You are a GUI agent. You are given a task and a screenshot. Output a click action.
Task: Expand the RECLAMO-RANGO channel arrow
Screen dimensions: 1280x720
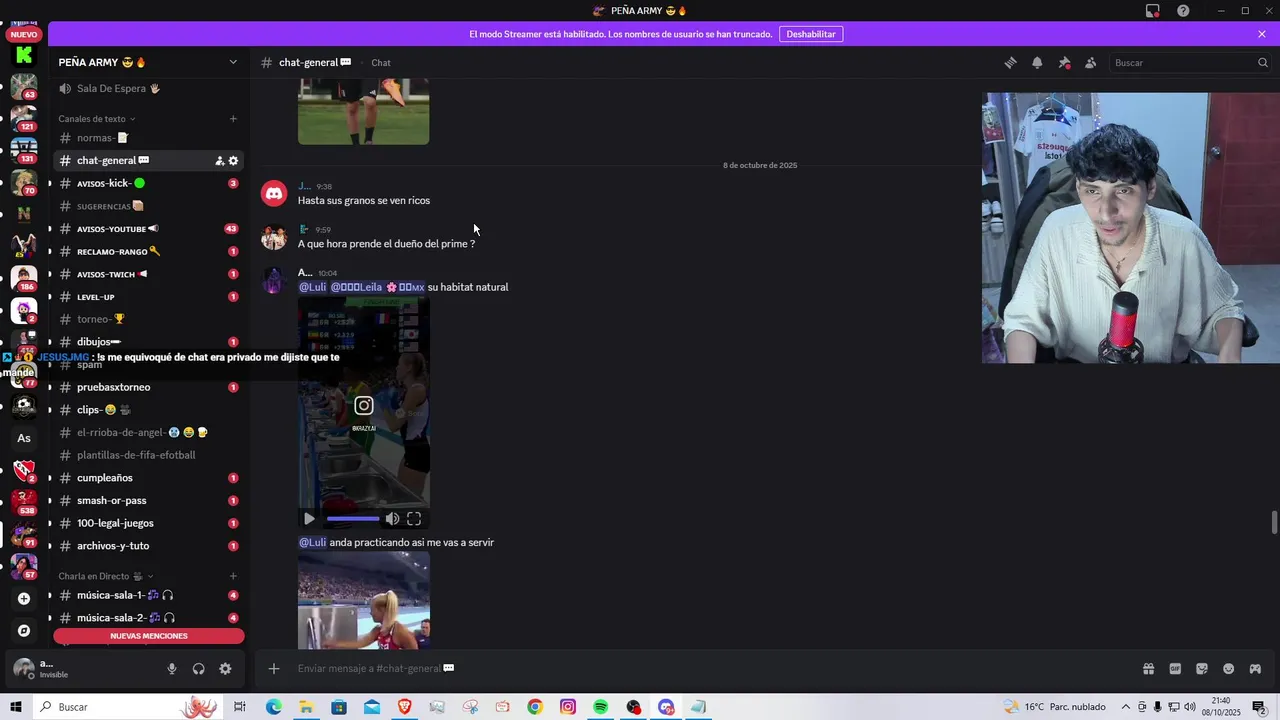tap(50, 252)
